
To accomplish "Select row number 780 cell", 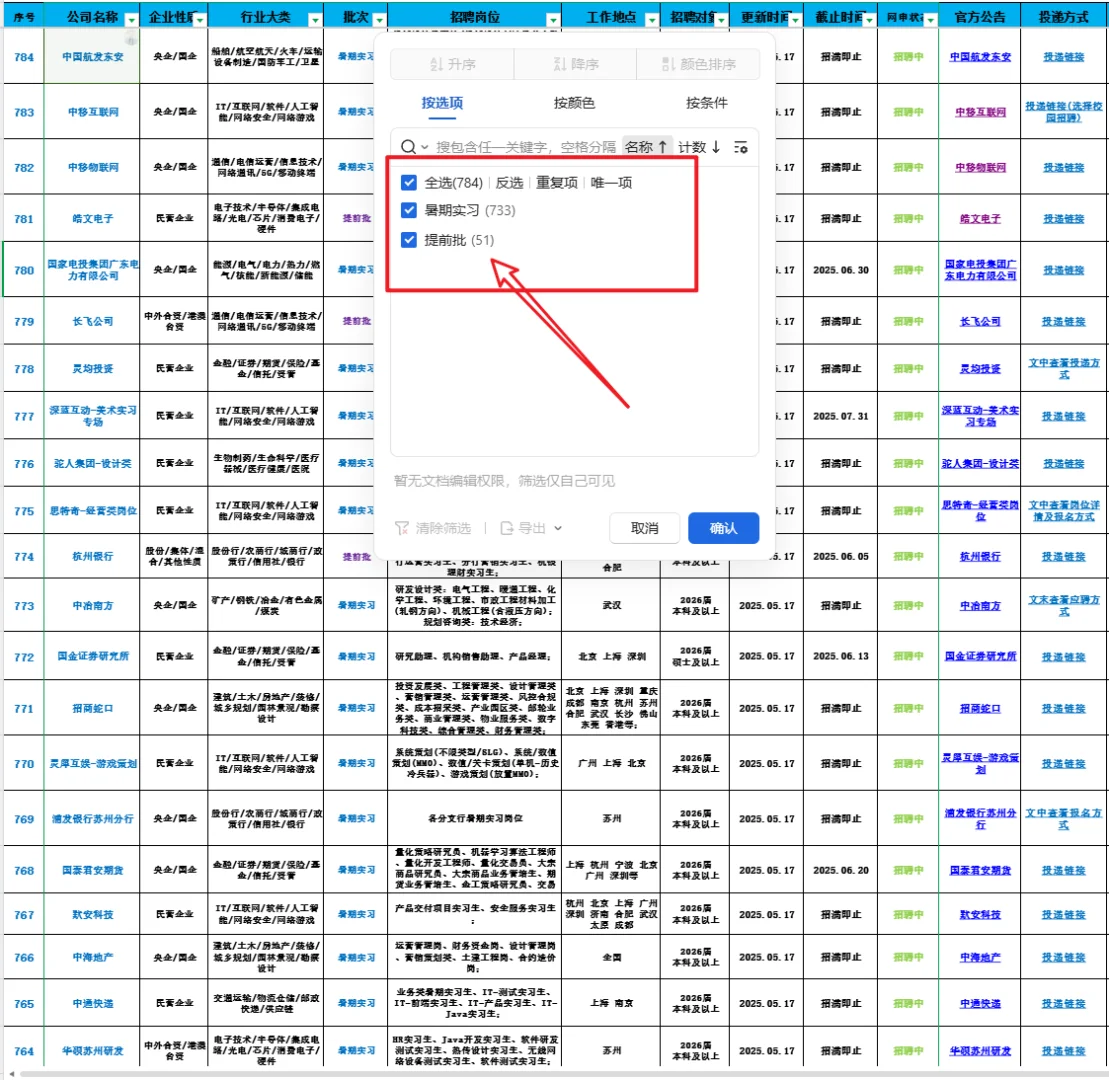I will [x=23, y=270].
